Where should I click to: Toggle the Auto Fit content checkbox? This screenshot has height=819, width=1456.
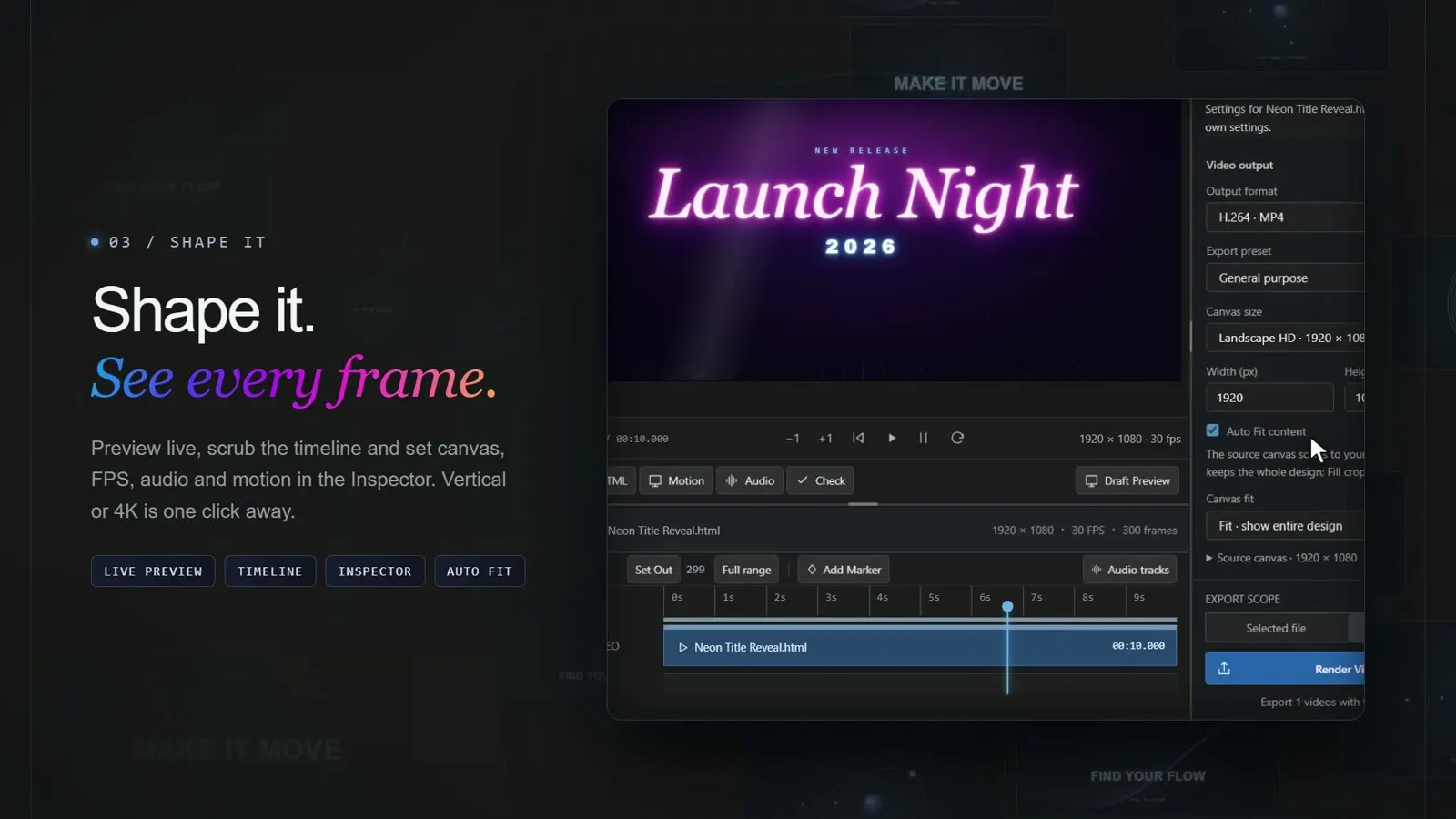click(1213, 430)
